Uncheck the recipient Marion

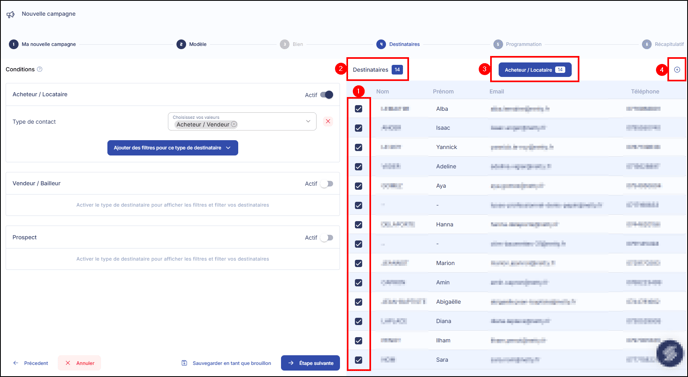(358, 263)
